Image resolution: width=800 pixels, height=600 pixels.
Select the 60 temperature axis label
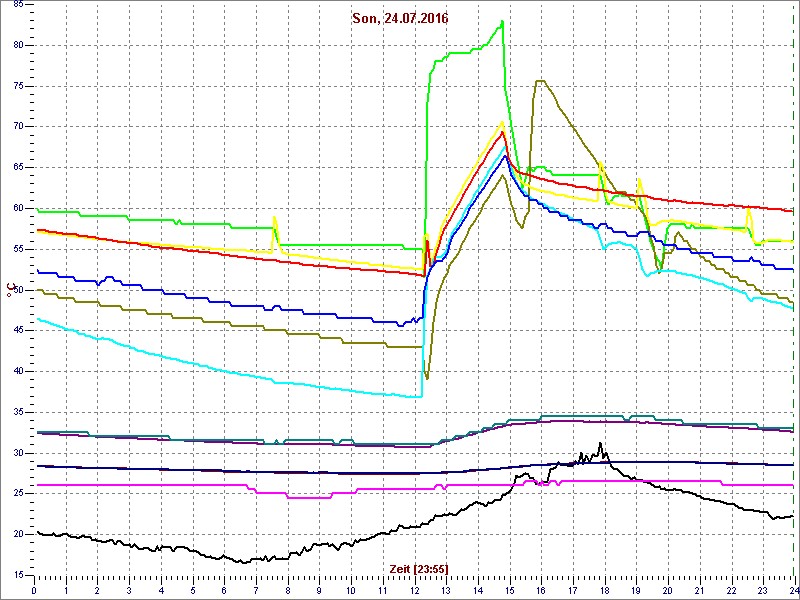pos(17,209)
